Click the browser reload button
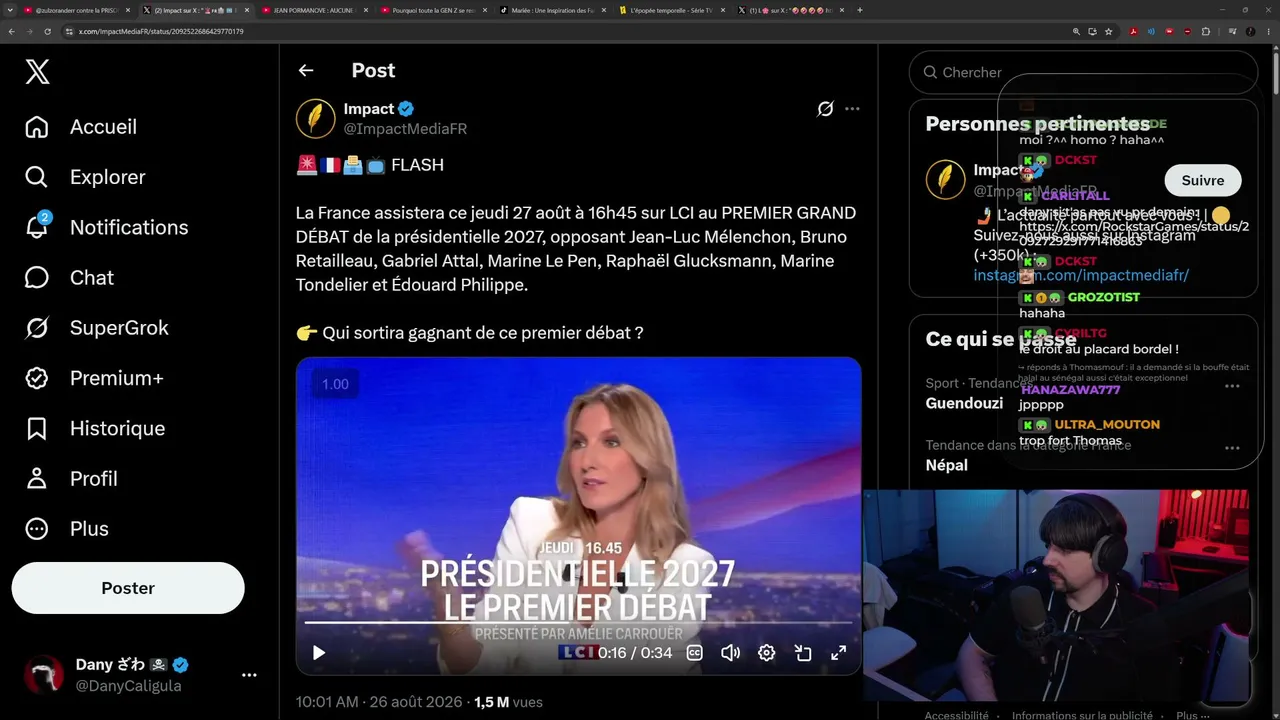 47,31
